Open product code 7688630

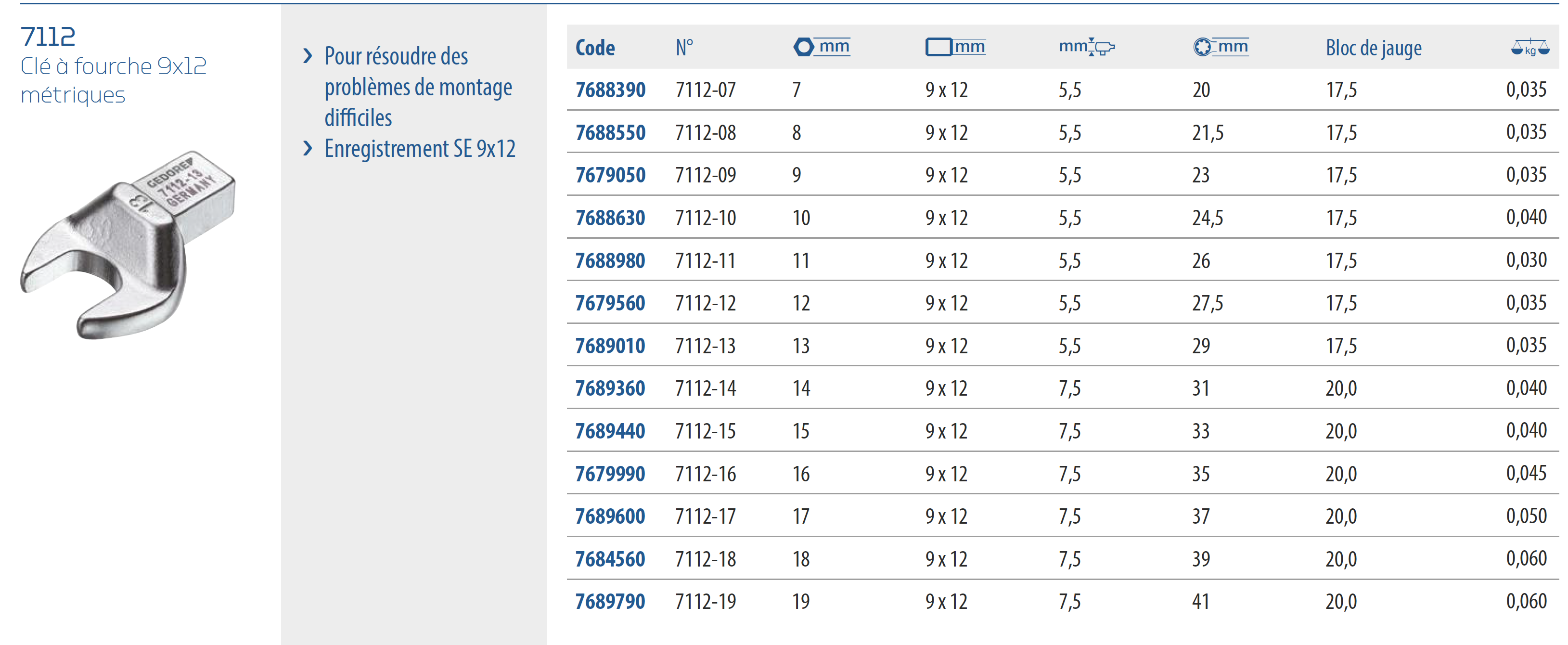[611, 218]
